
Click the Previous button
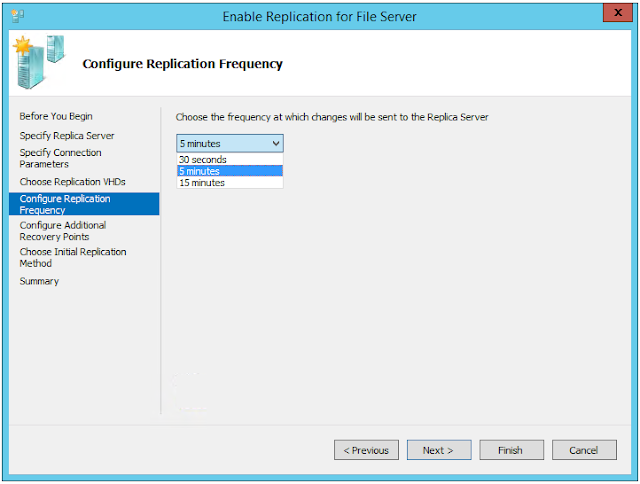coord(366,450)
